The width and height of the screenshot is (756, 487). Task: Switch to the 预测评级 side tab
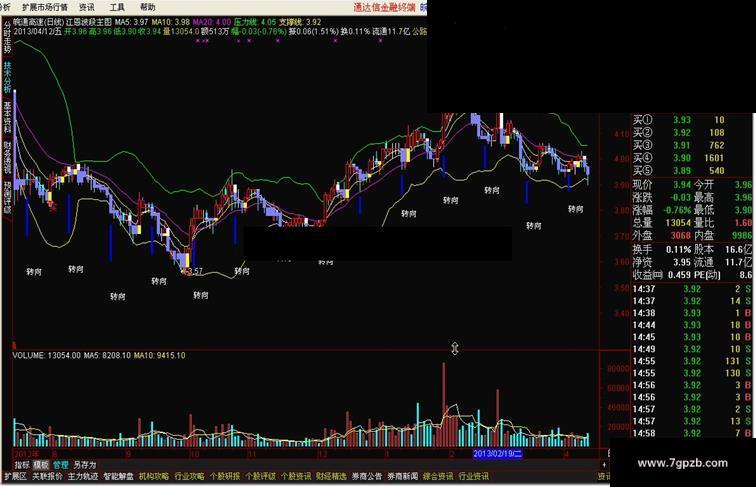(x=7, y=197)
